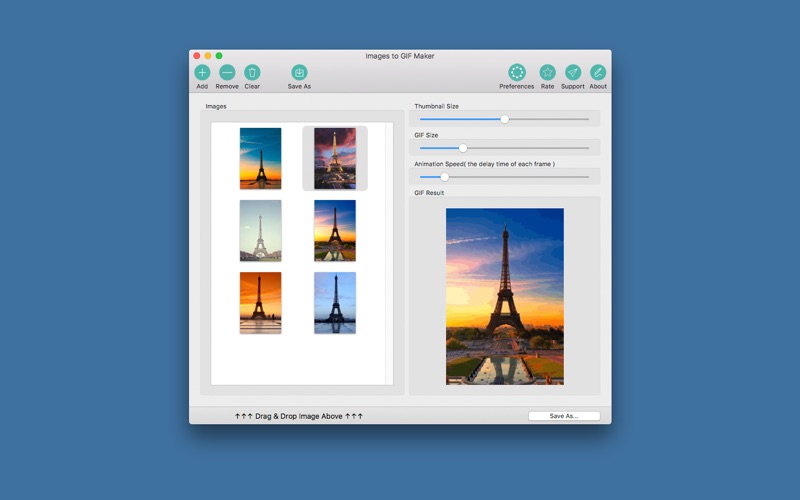
Task: Select the highlighted illuminated Eiffel Tower thumbnail
Action: [x=335, y=158]
